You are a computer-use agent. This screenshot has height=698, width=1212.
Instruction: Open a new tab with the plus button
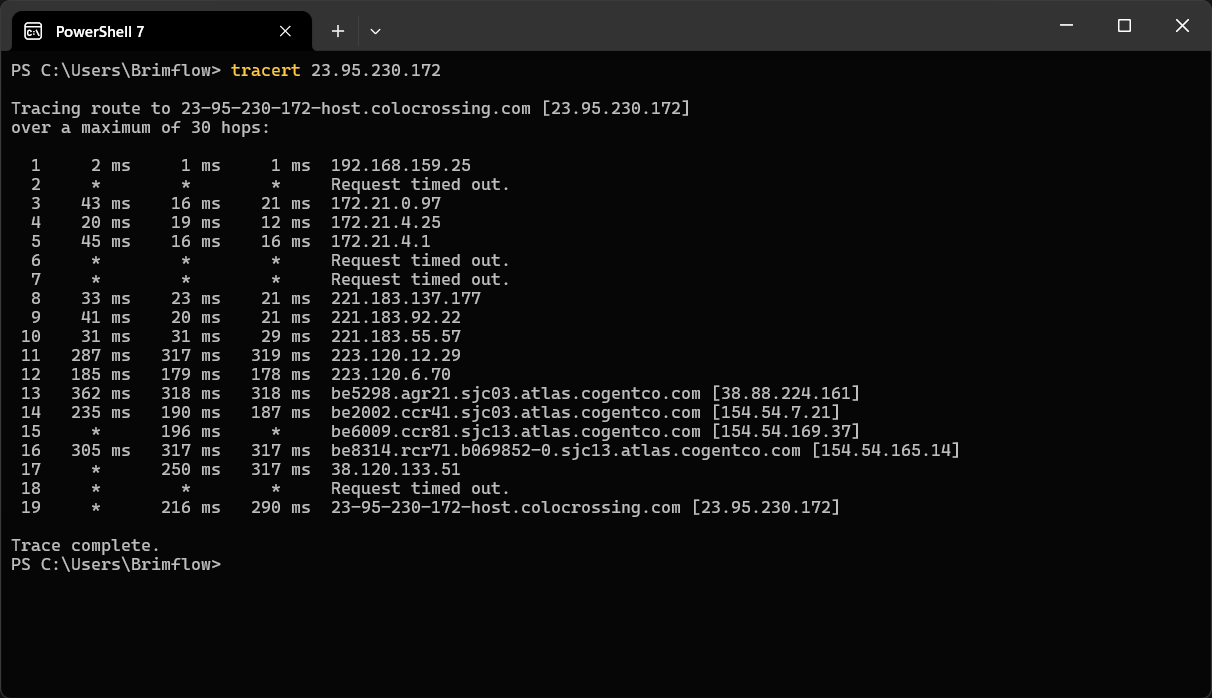point(338,31)
